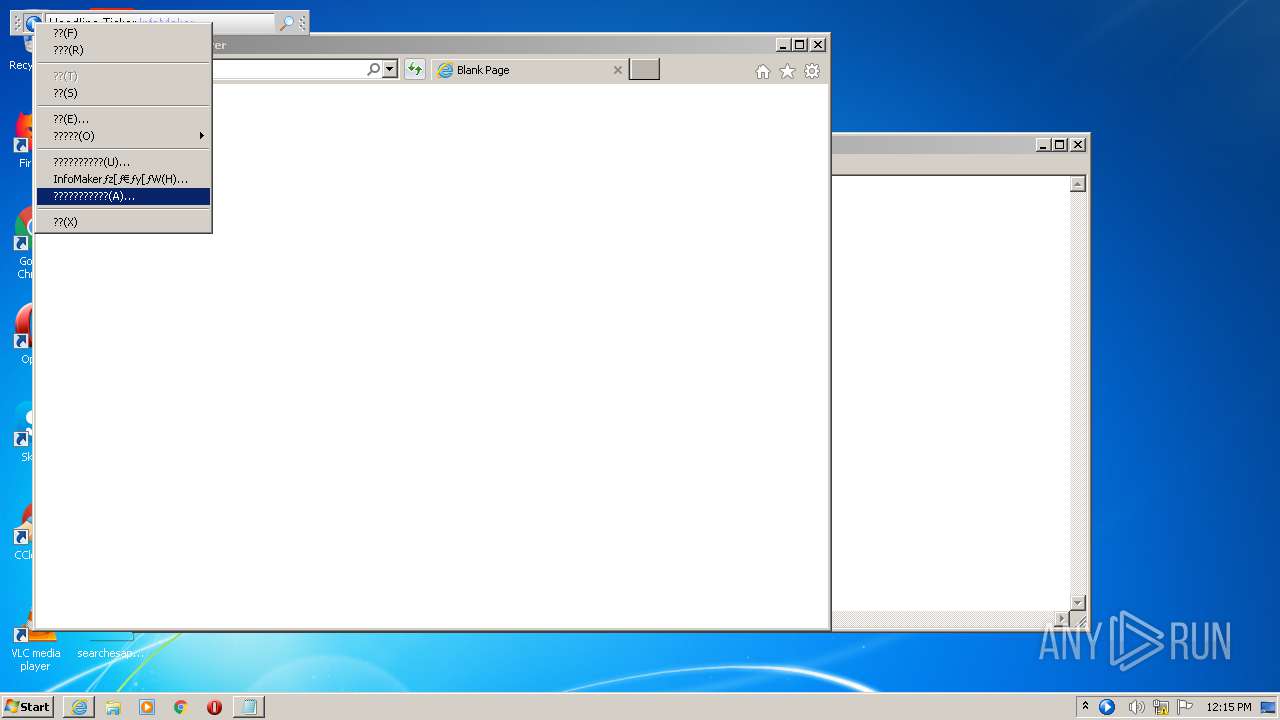Click the horizontal scroll right arrow in background window

click(x=1062, y=620)
